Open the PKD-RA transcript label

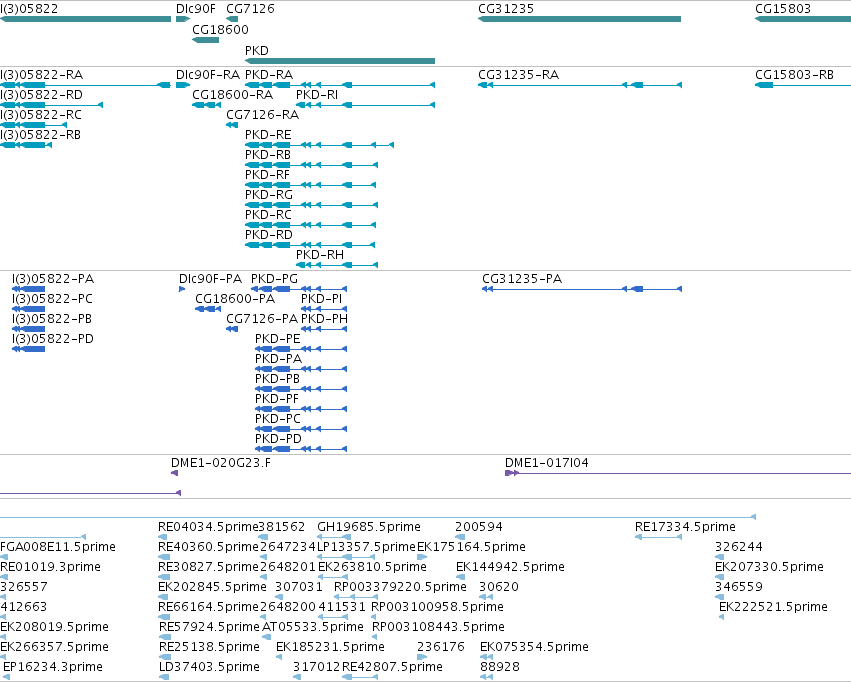(269, 74)
